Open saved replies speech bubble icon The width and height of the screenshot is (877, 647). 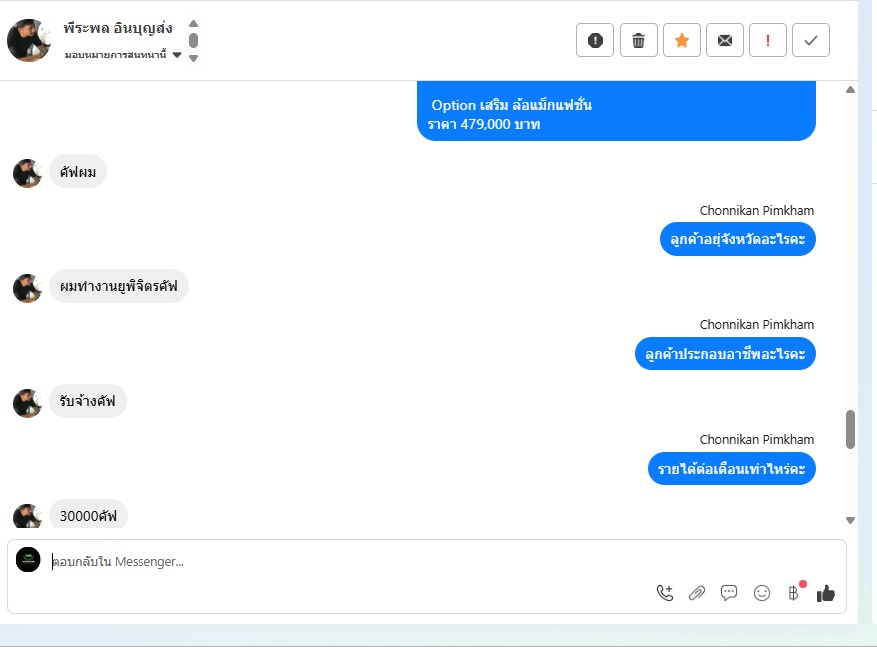[729, 593]
